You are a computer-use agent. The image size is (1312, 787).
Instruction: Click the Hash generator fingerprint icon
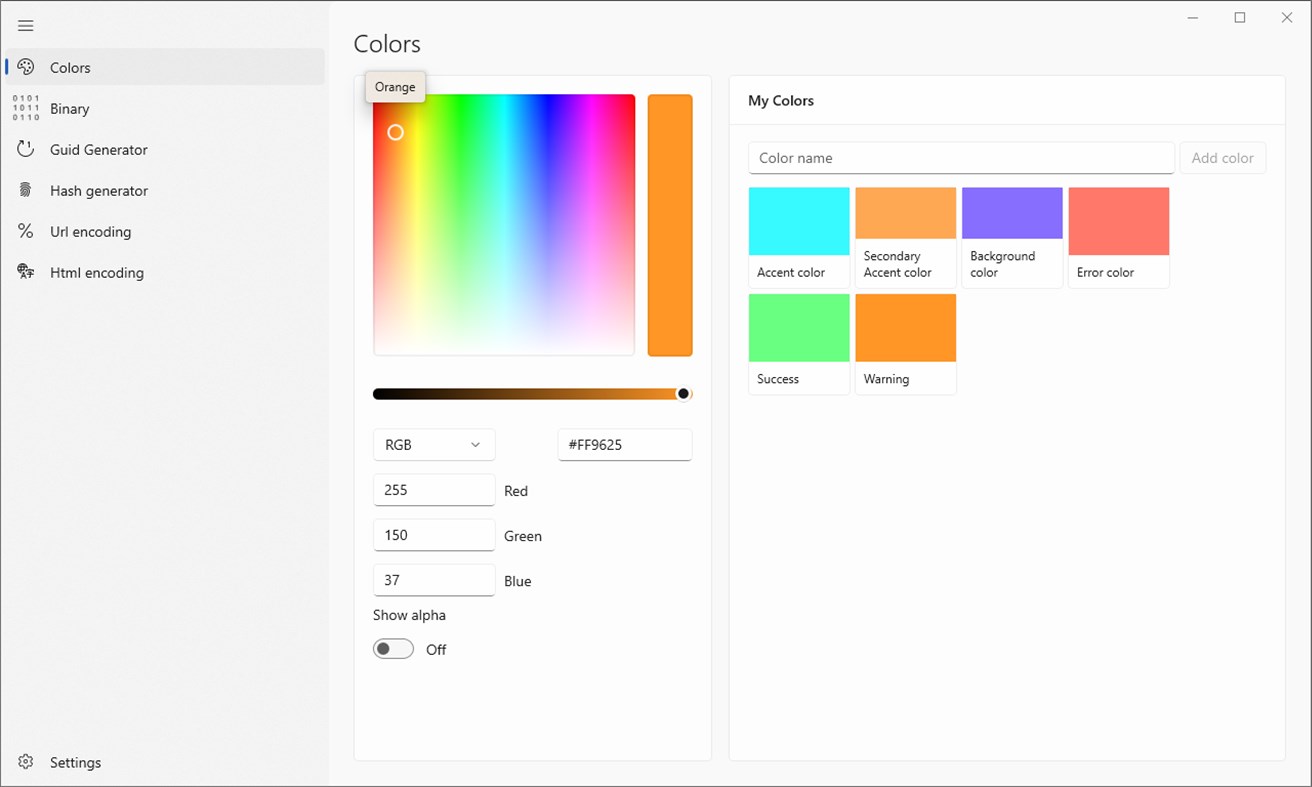pos(26,190)
